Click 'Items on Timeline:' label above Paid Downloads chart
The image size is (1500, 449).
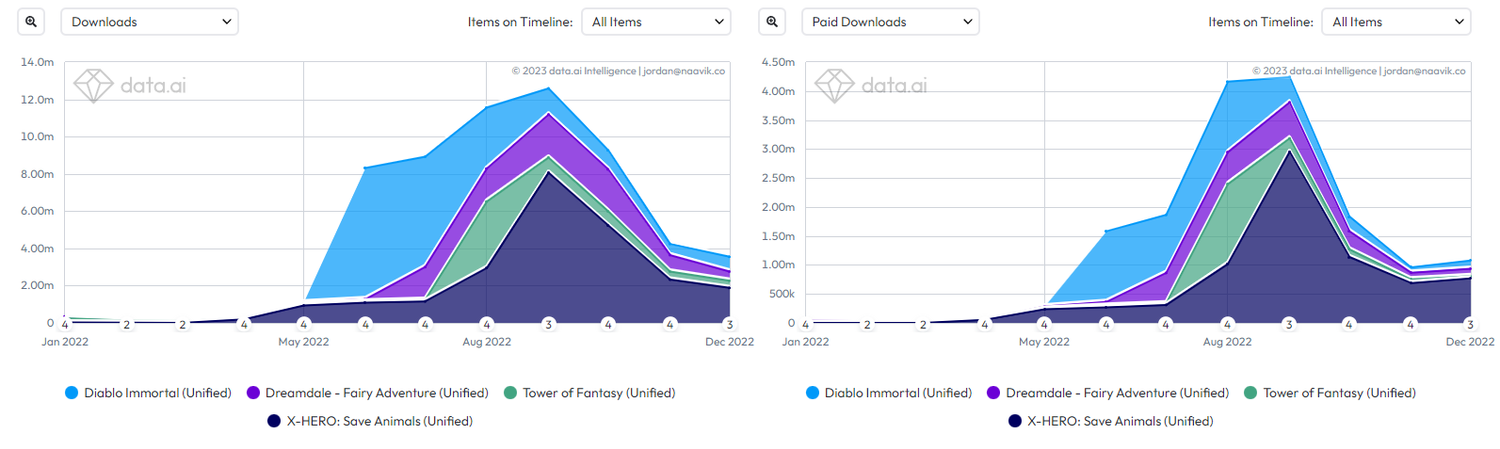coord(1261,21)
